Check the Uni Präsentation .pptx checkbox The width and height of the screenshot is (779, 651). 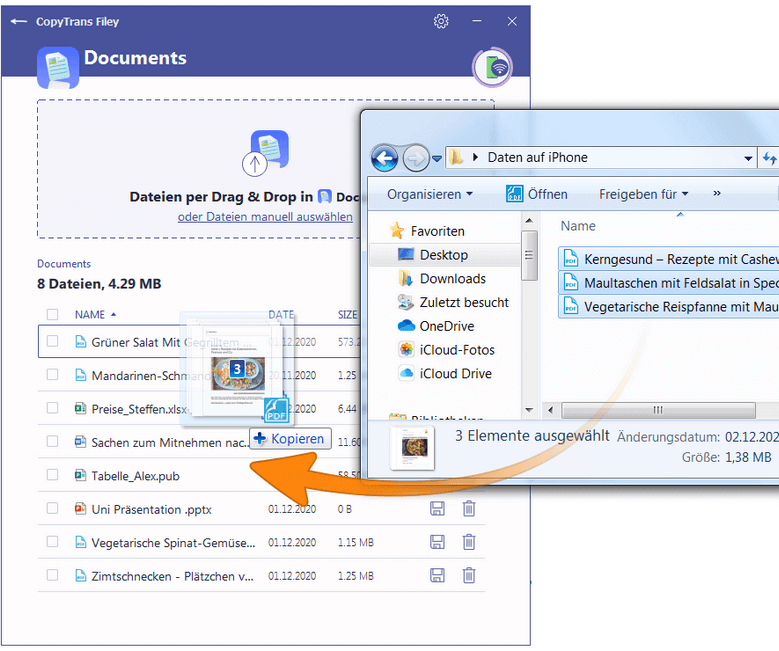point(52,508)
